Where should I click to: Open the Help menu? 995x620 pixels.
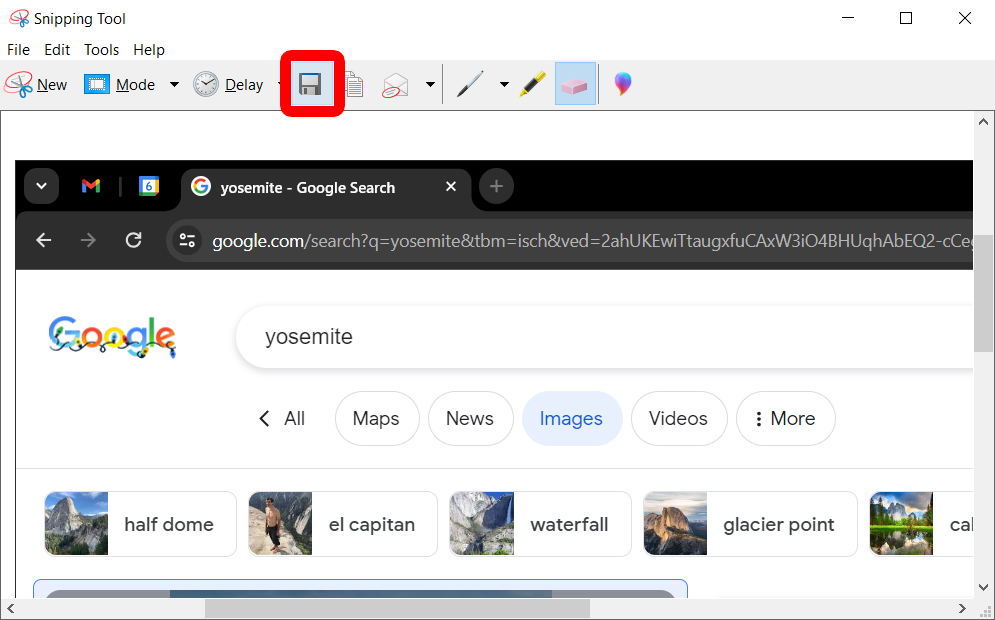pyautogui.click(x=149, y=50)
